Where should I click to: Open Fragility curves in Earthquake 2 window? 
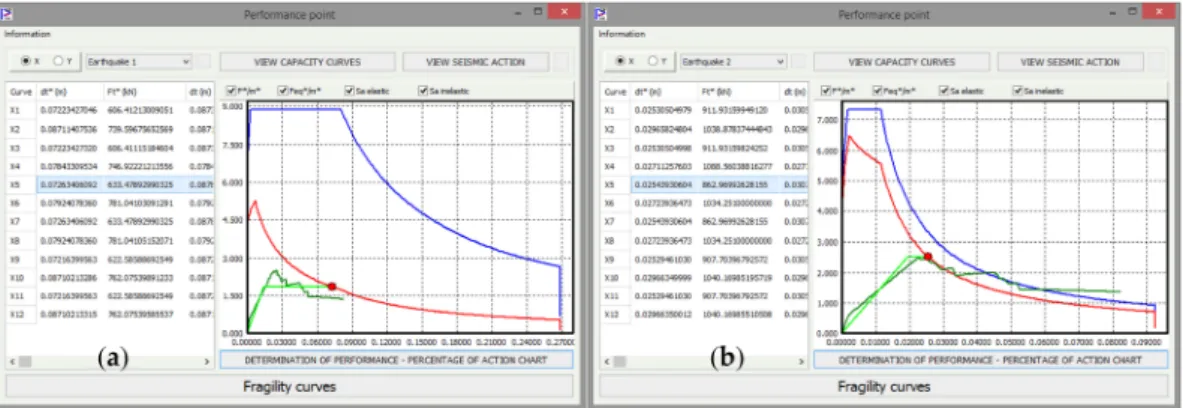click(883, 387)
